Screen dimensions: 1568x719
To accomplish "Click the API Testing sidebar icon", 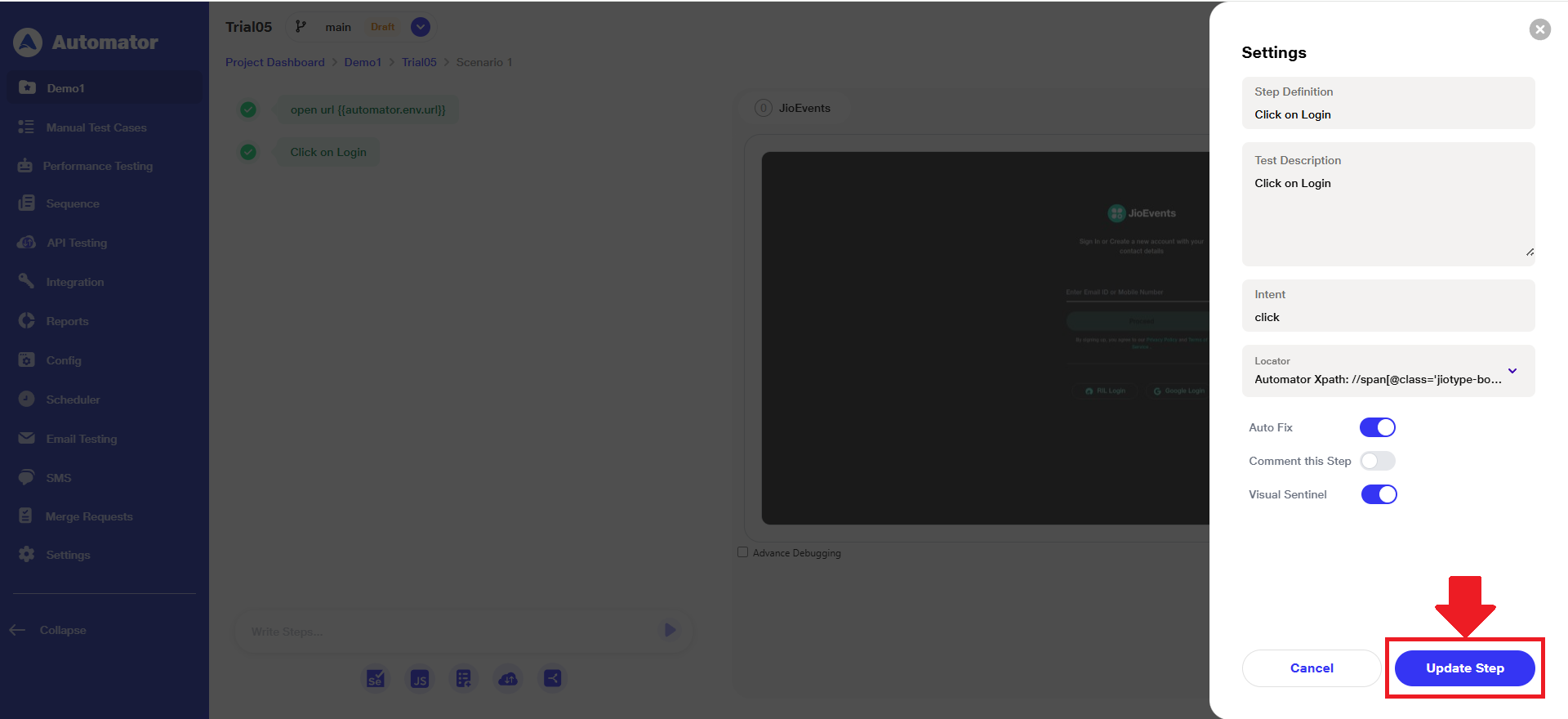I will 27,243.
